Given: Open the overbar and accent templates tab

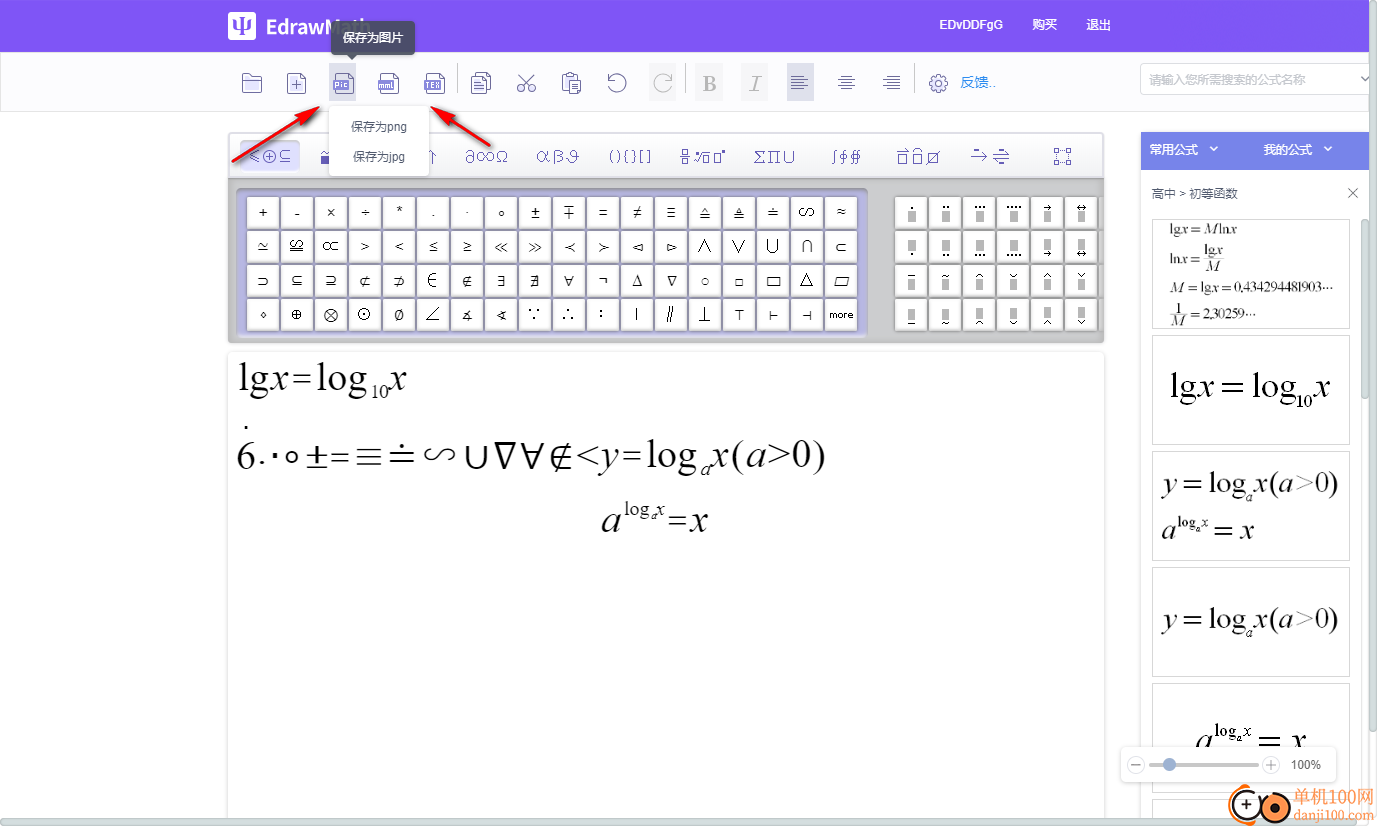Looking at the screenshot, I should (x=918, y=156).
